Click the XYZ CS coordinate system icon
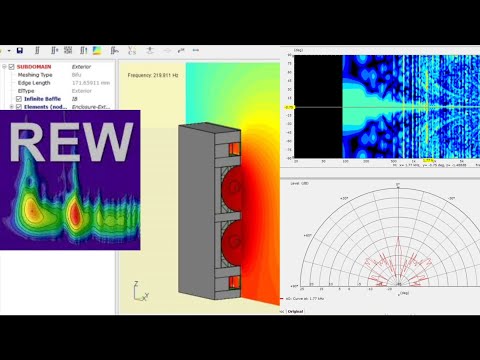480x360 pixels. pyautogui.click(x=132, y=50)
